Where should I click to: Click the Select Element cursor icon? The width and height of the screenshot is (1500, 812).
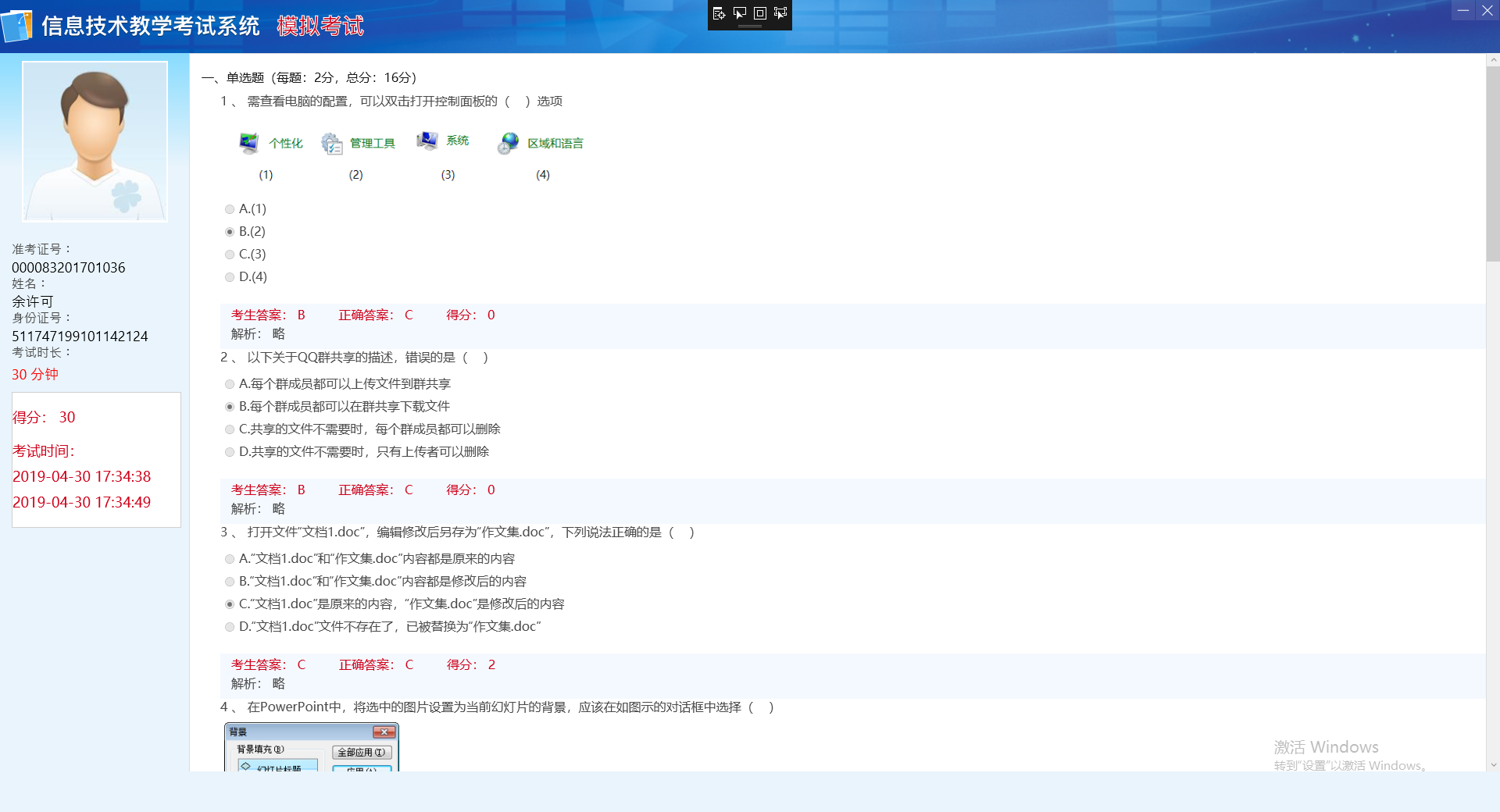tap(739, 13)
